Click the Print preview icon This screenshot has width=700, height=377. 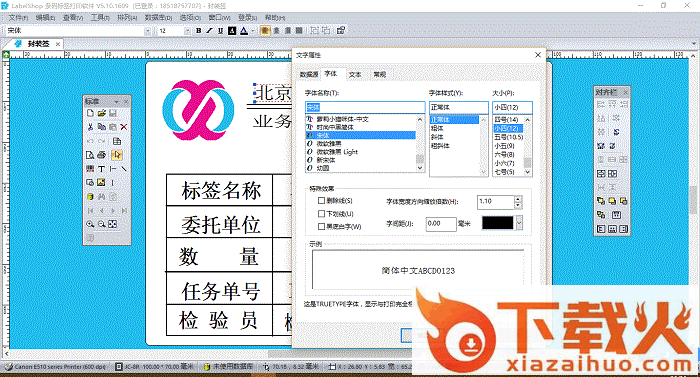tap(90, 155)
